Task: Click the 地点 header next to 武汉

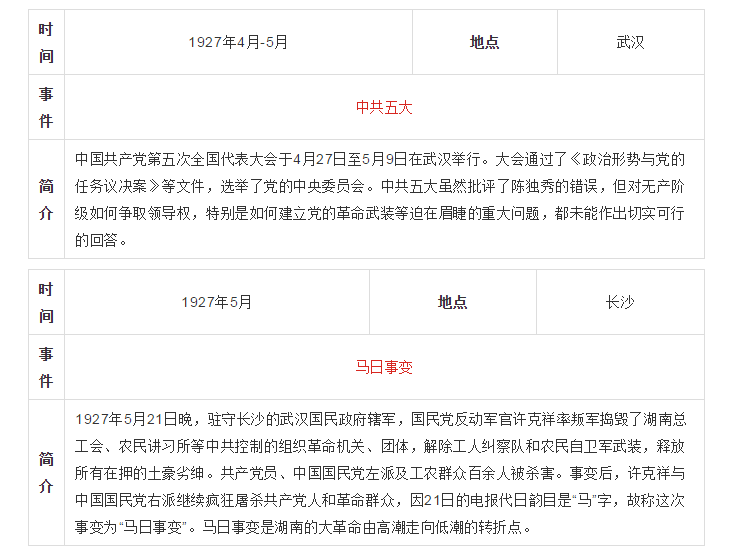Action: click(484, 42)
